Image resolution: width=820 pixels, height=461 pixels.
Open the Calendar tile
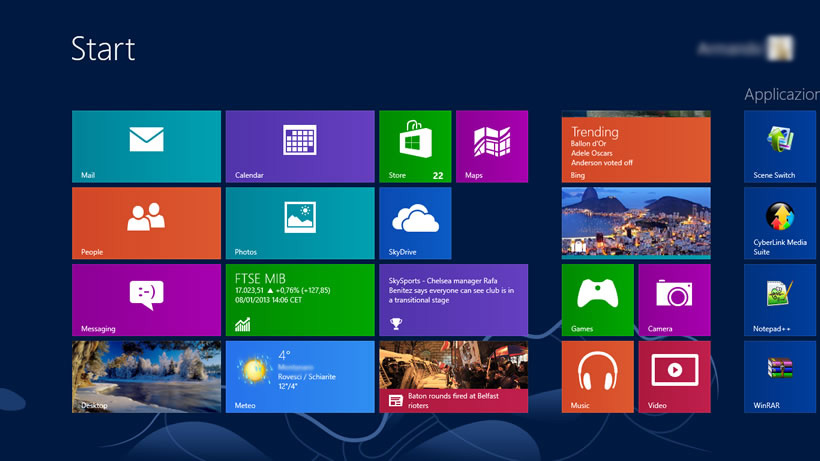(300, 146)
